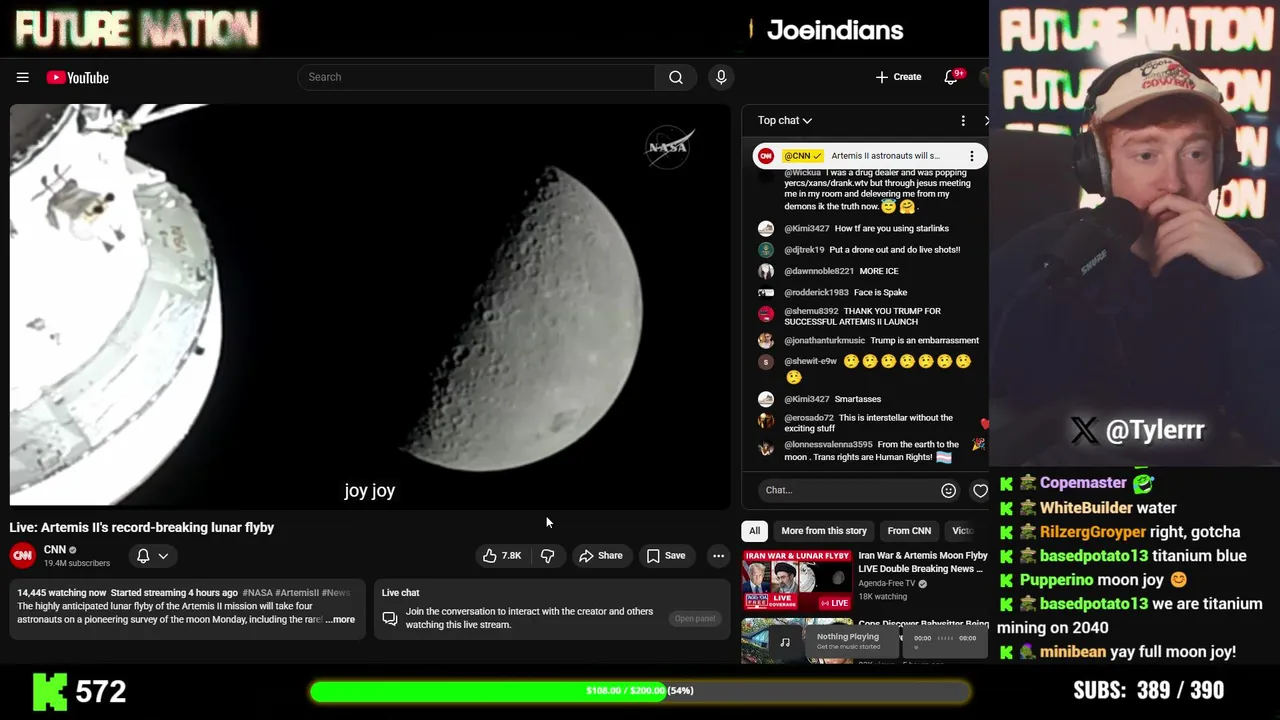The height and width of the screenshot is (720, 1280).
Task: Go to the YouTube home logo
Action: point(77,78)
